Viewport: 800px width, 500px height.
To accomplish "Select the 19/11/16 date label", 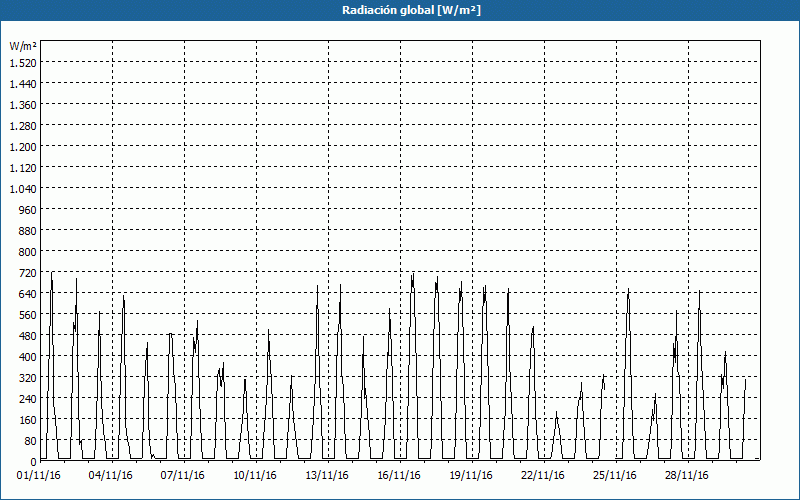I will [x=471, y=476].
